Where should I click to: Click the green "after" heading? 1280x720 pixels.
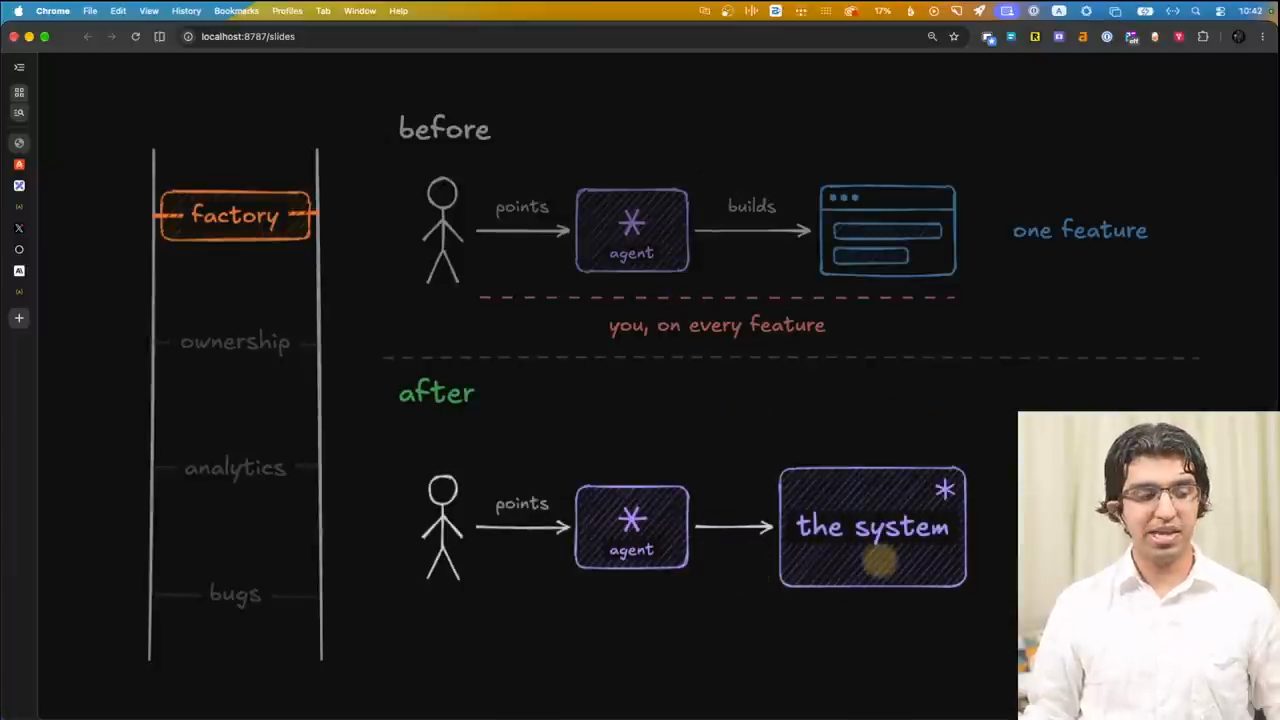[437, 393]
